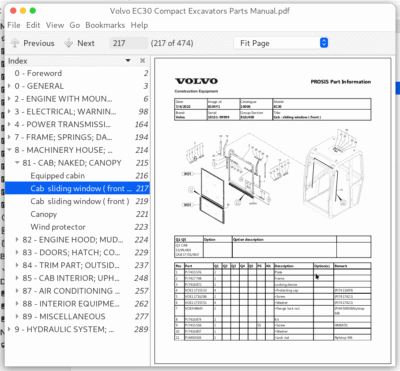Expand the 88 - INTERIOR EQUIPME... section

coord(17,304)
